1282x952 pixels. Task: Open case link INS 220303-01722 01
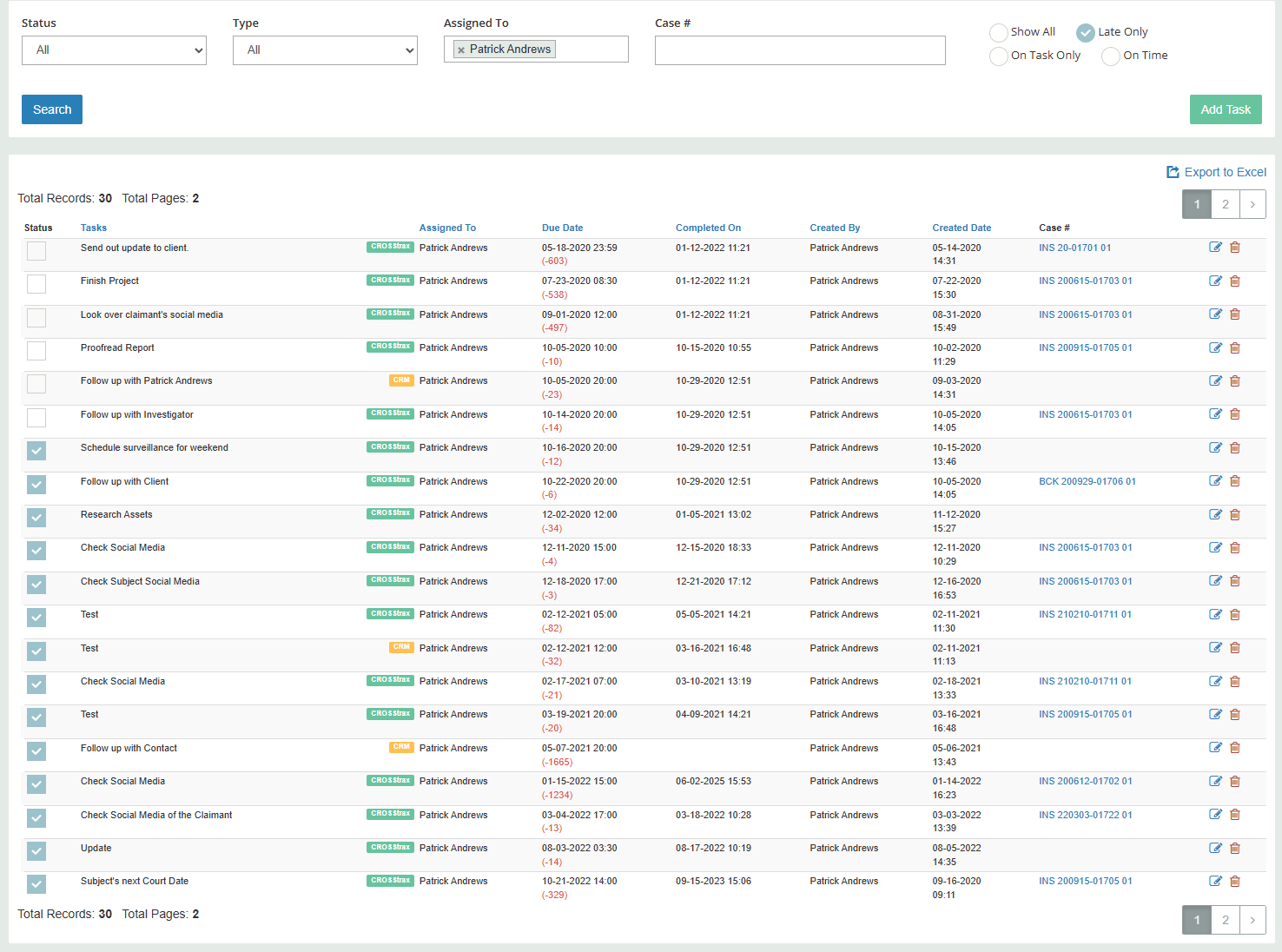click(1086, 815)
